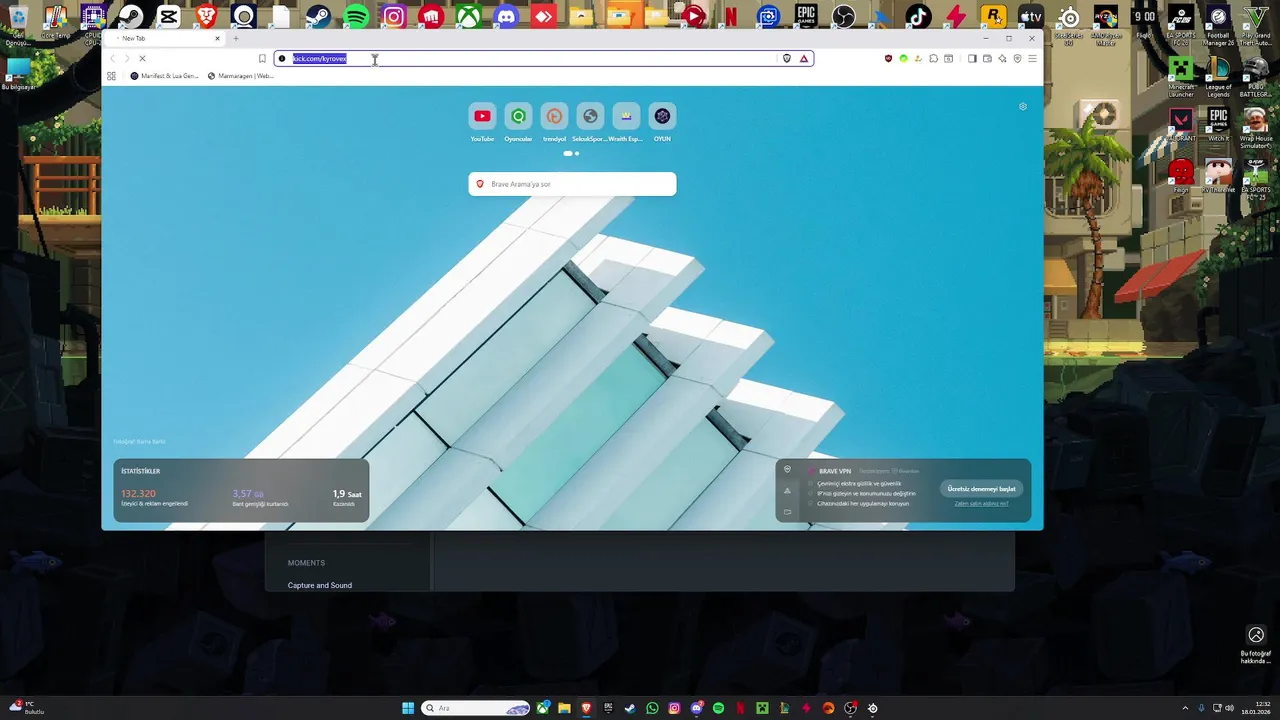Go to the second shortcut page dot

[x=577, y=154]
